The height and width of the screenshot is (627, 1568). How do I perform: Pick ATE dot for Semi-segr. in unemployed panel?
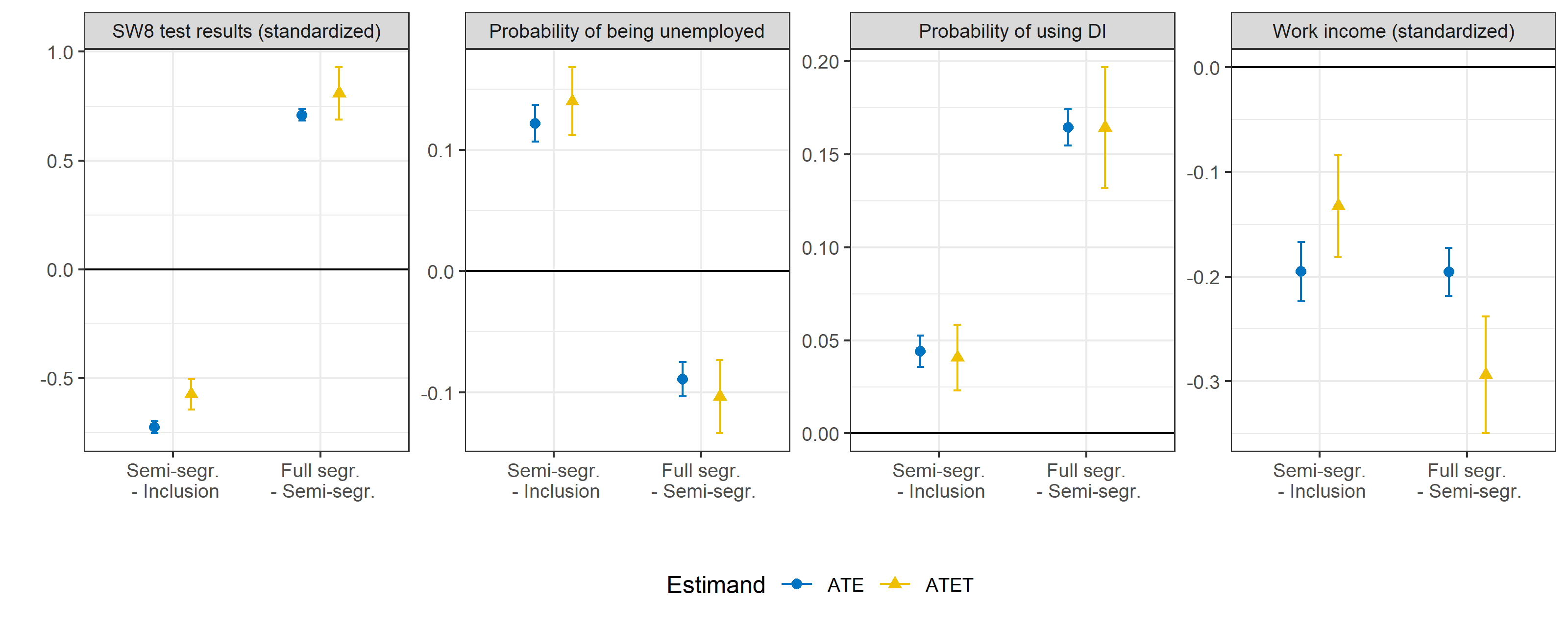coord(535,123)
